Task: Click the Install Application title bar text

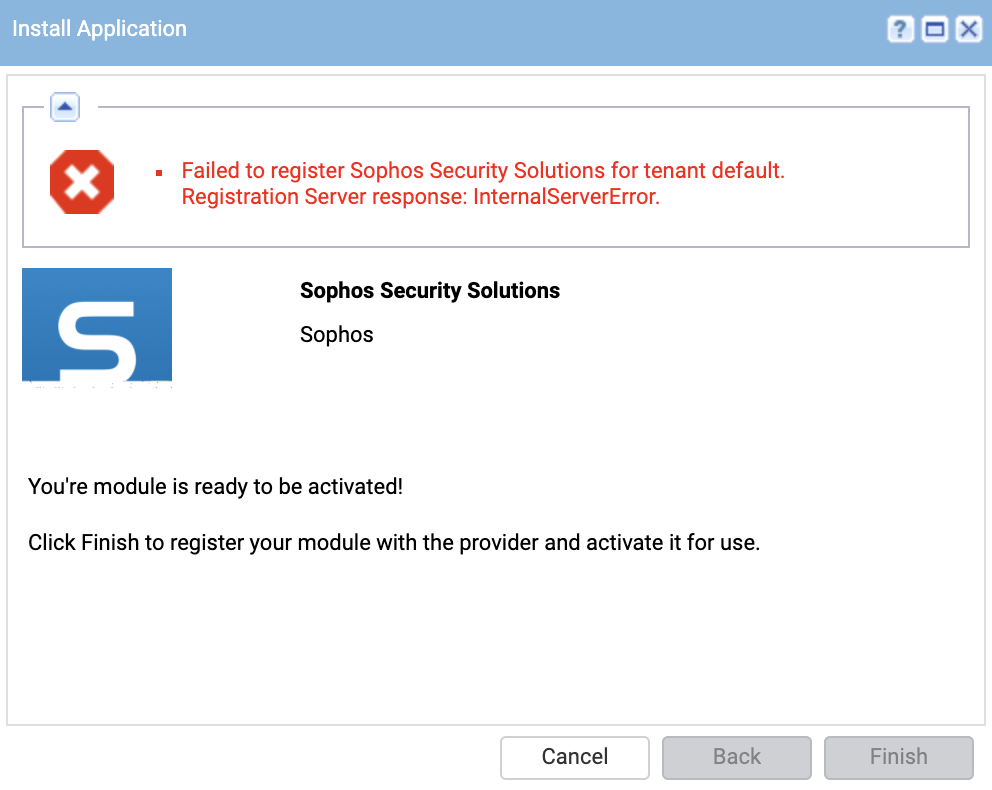Action: point(99,28)
